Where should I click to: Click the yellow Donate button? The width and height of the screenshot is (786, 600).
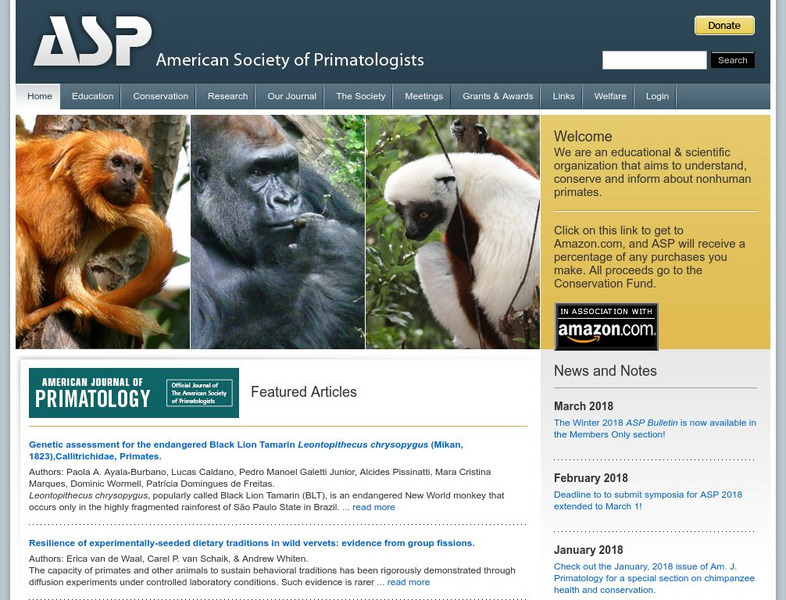pyautogui.click(x=724, y=26)
